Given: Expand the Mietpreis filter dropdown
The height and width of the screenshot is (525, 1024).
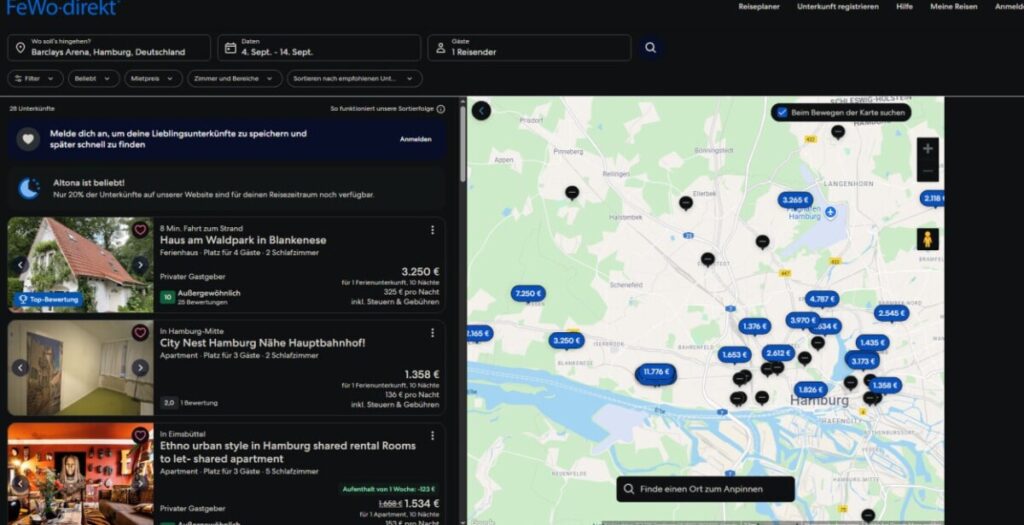Looking at the screenshot, I should (x=153, y=78).
